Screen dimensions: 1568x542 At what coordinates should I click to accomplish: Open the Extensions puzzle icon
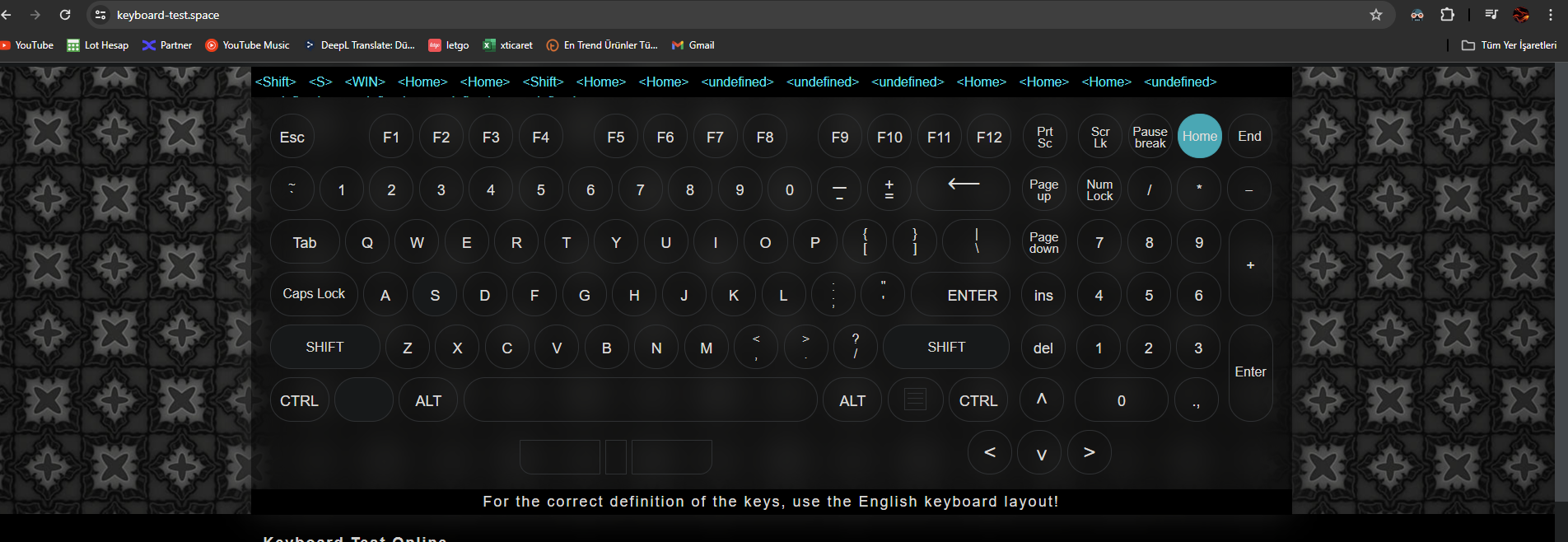click(1447, 15)
